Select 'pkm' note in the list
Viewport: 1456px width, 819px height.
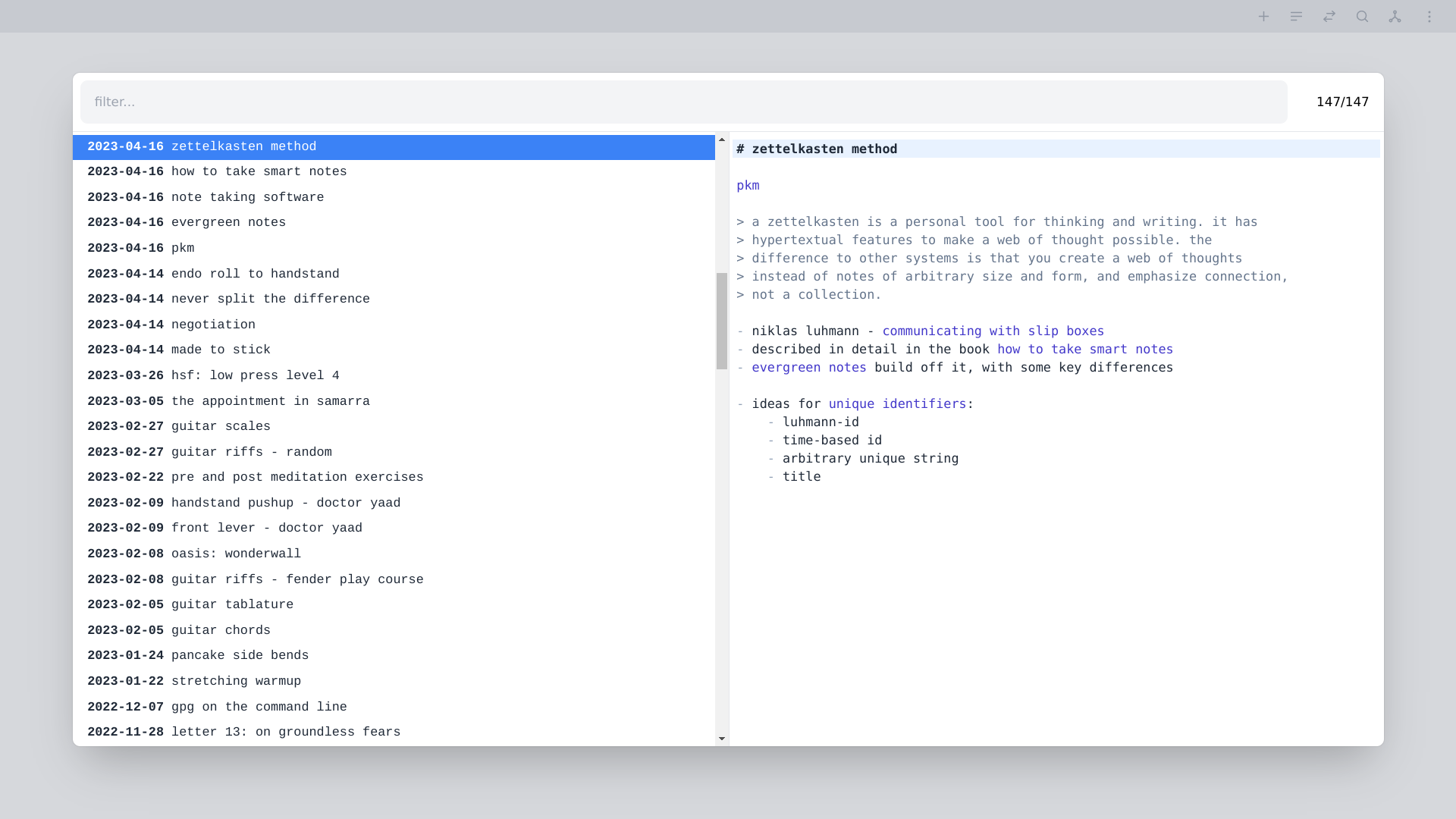394,249
